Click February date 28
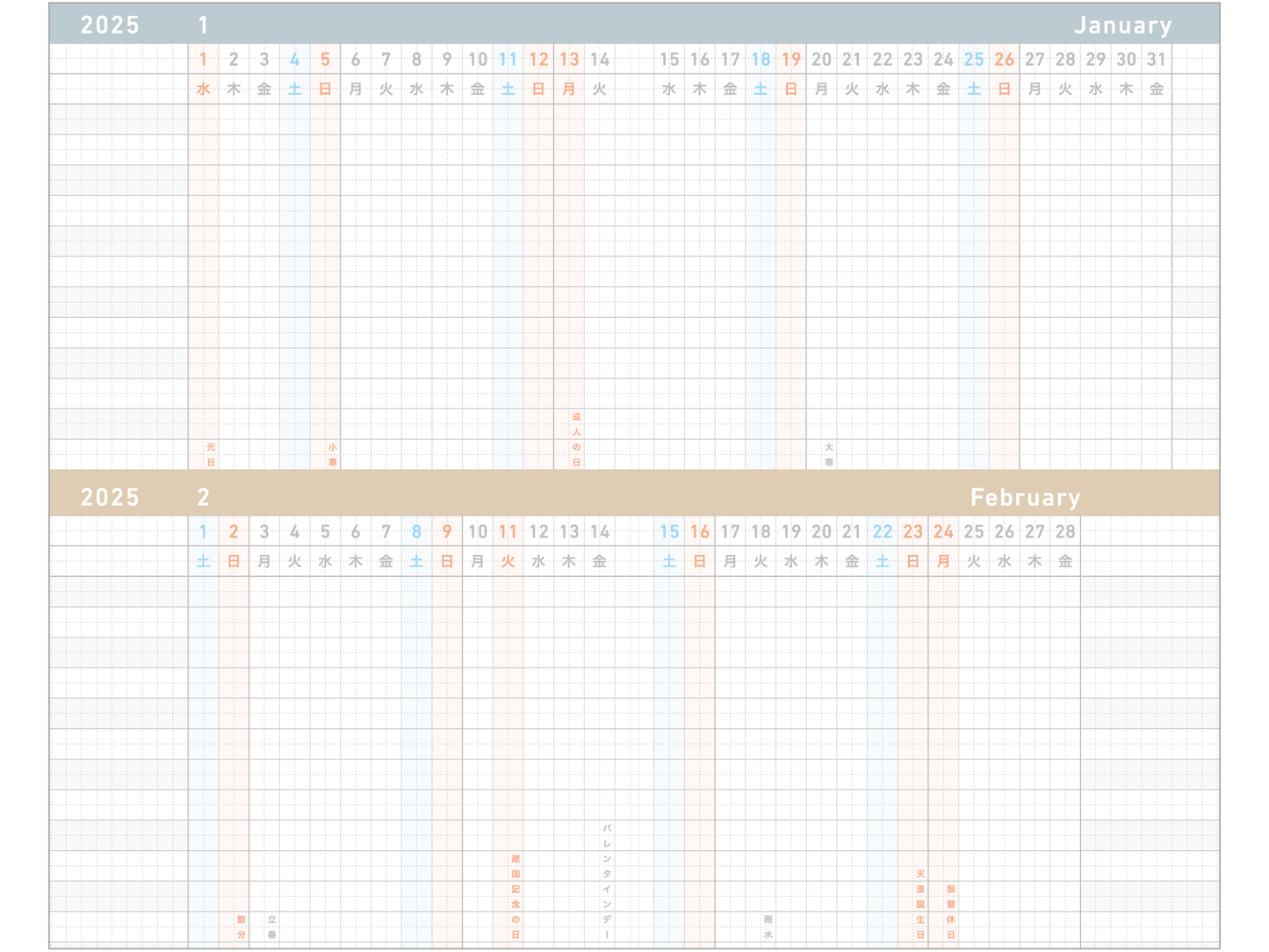This screenshot has height=952, width=1269. [x=1065, y=532]
